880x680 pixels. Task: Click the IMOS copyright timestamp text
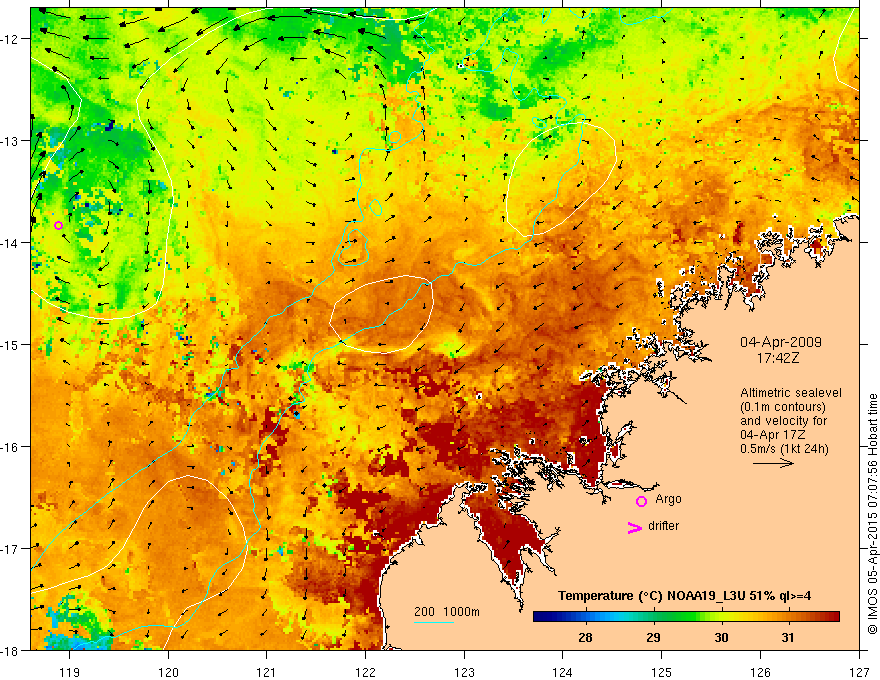[872, 514]
